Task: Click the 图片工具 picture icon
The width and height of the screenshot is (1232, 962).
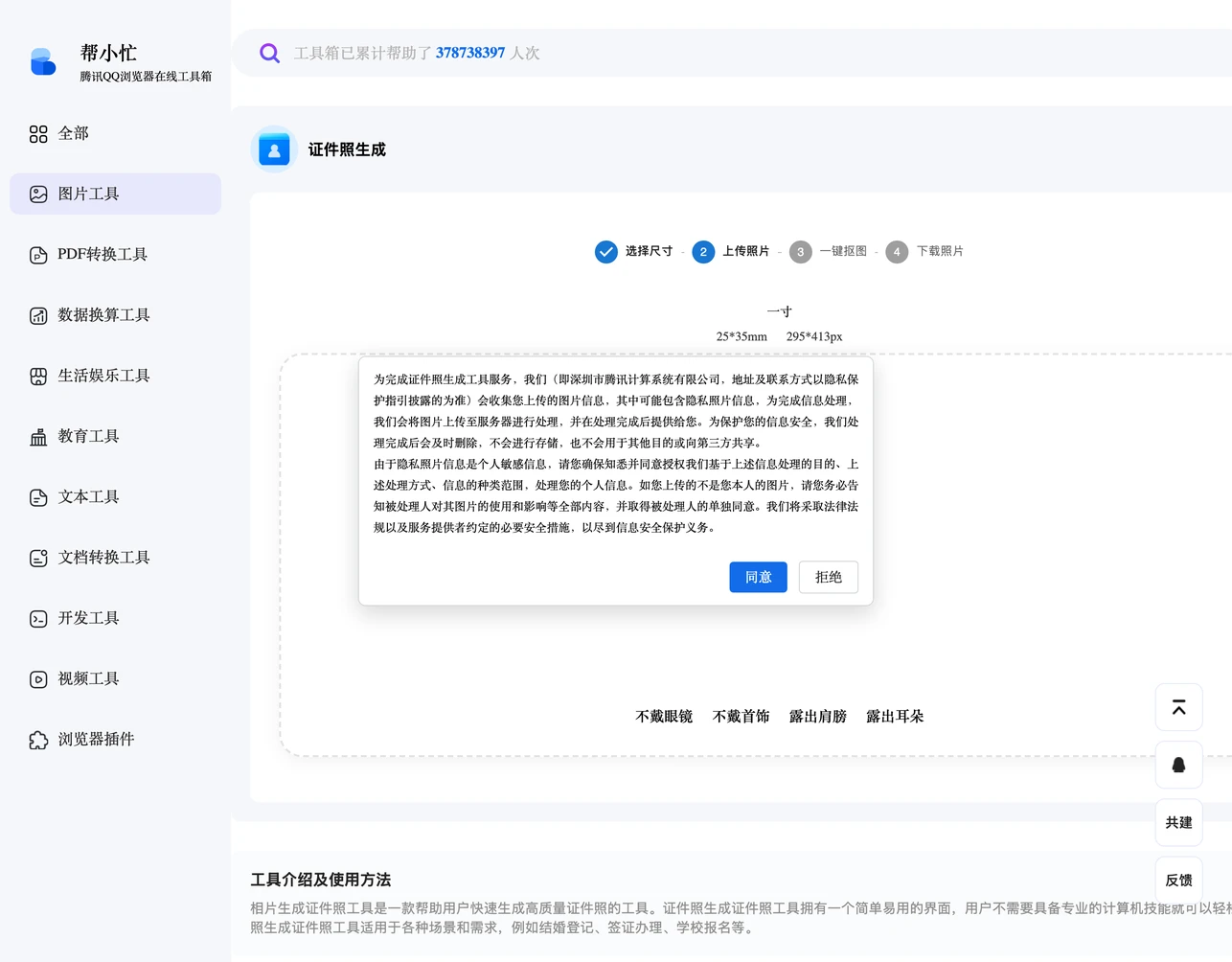Action: [38, 195]
